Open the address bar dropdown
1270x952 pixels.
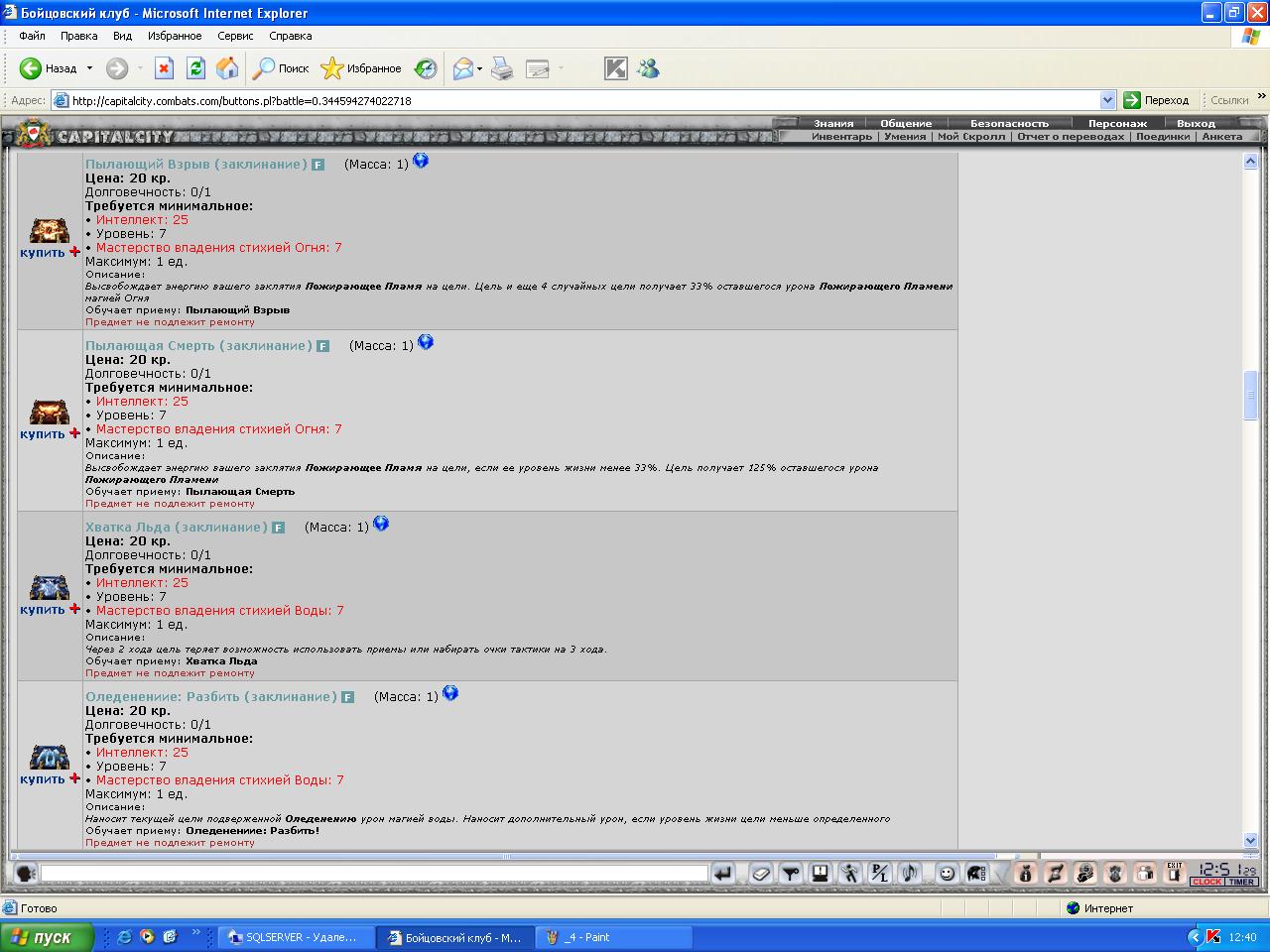click(1108, 100)
